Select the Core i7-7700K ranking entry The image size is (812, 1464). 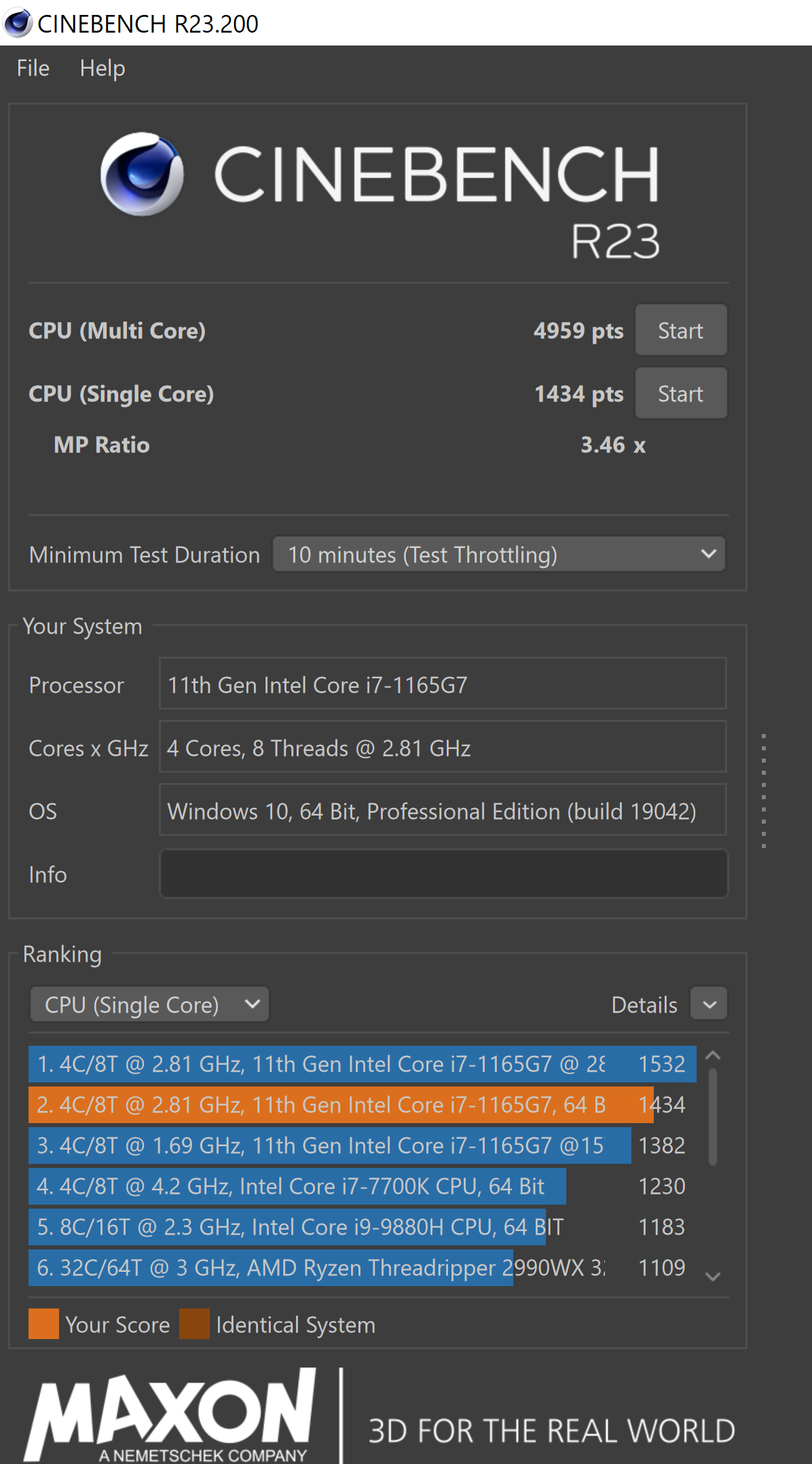(x=362, y=1186)
